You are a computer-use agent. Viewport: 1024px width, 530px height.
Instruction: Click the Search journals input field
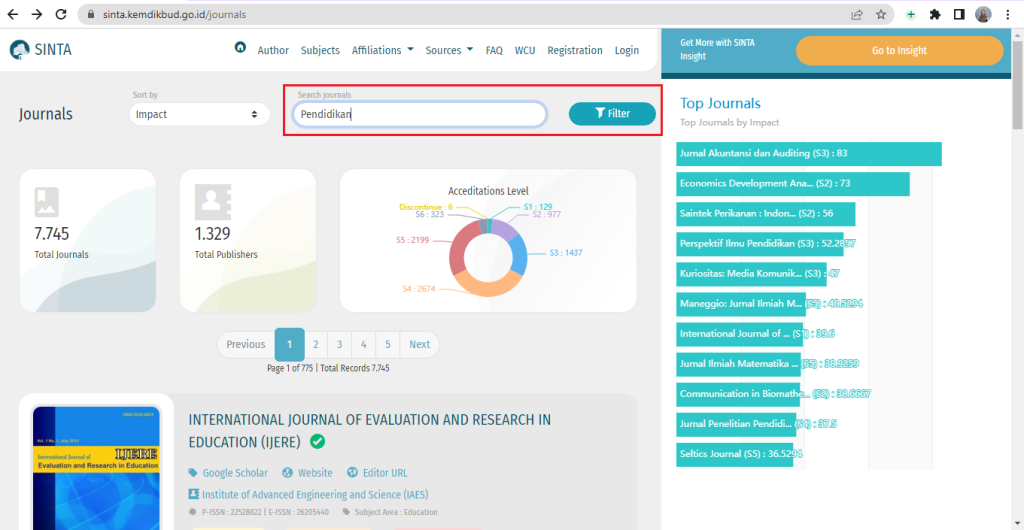click(419, 114)
